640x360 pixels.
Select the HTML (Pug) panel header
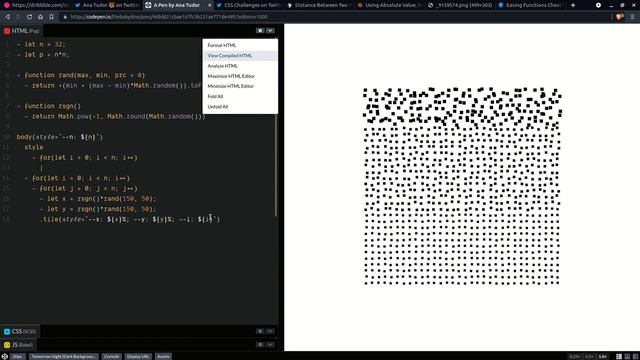pyautogui.click(x=22, y=31)
